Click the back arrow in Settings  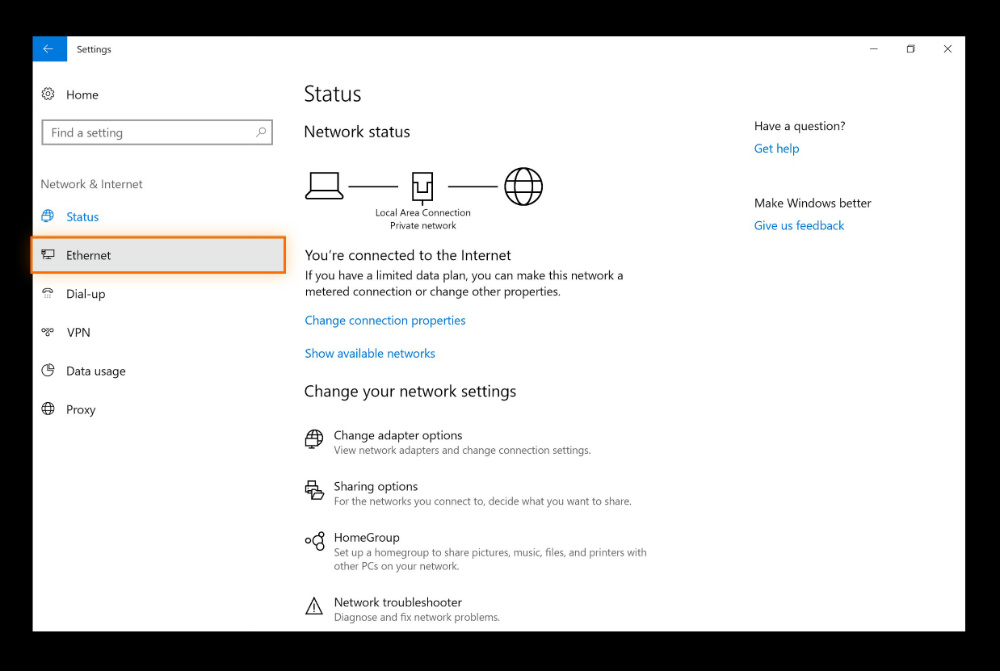[49, 49]
